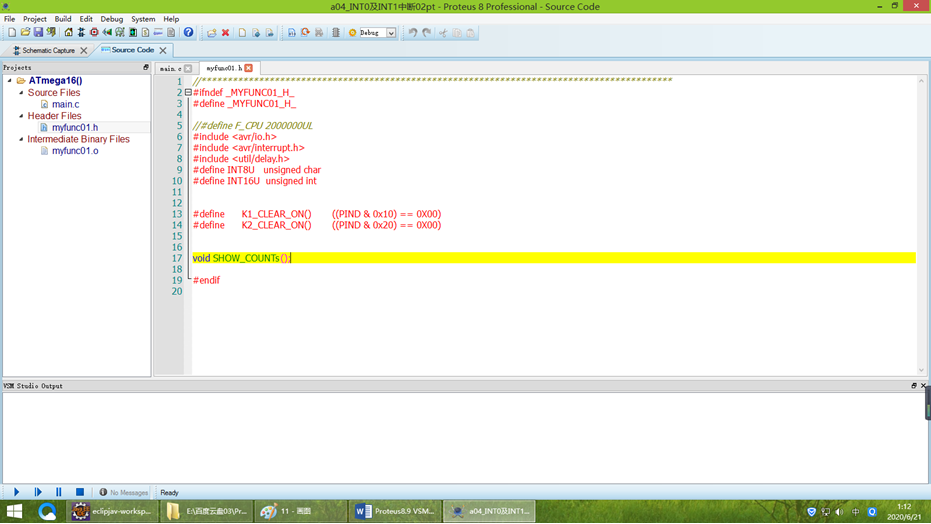Collapse the #ifndef code fold at line 2
The height and width of the screenshot is (524, 931).
click(x=188, y=93)
